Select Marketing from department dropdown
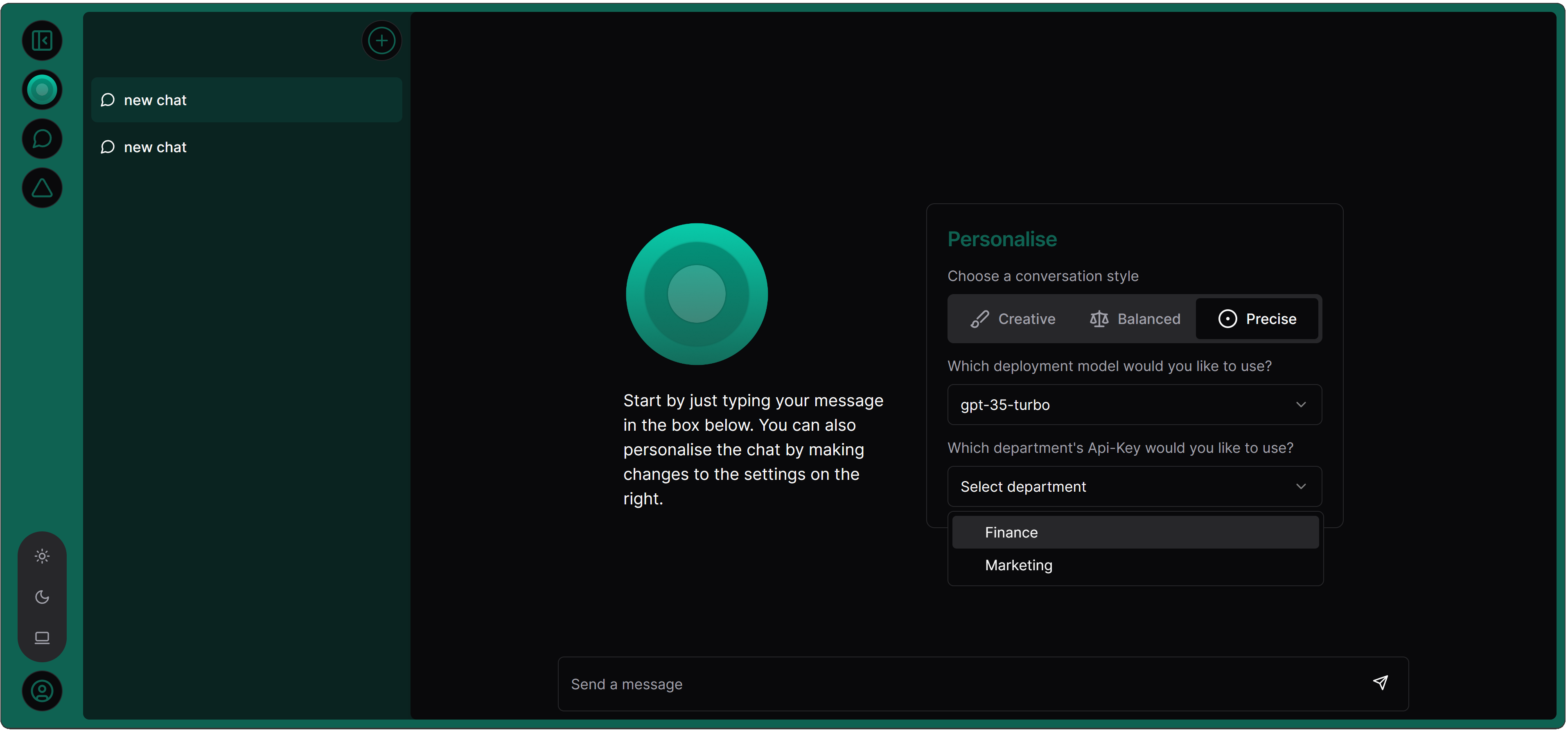The image size is (1568, 731). [x=1017, y=565]
